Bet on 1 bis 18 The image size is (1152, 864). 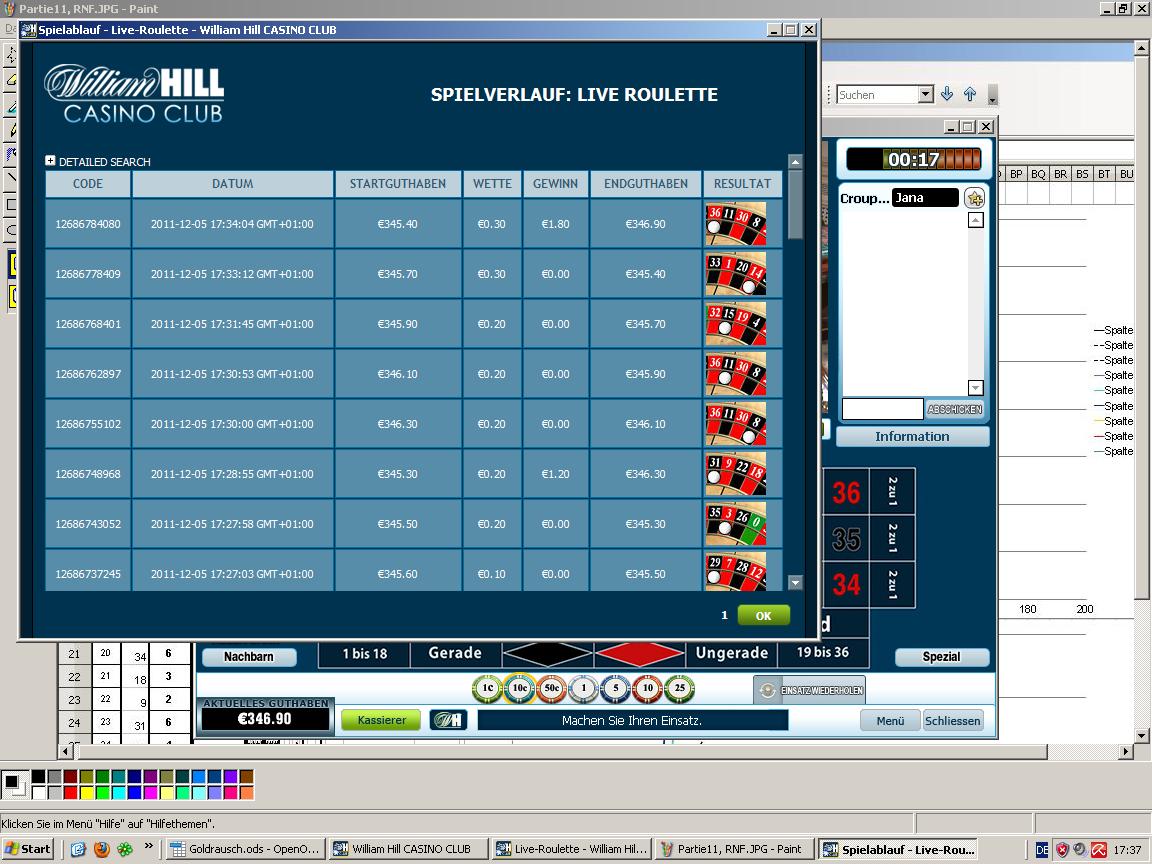pos(364,653)
